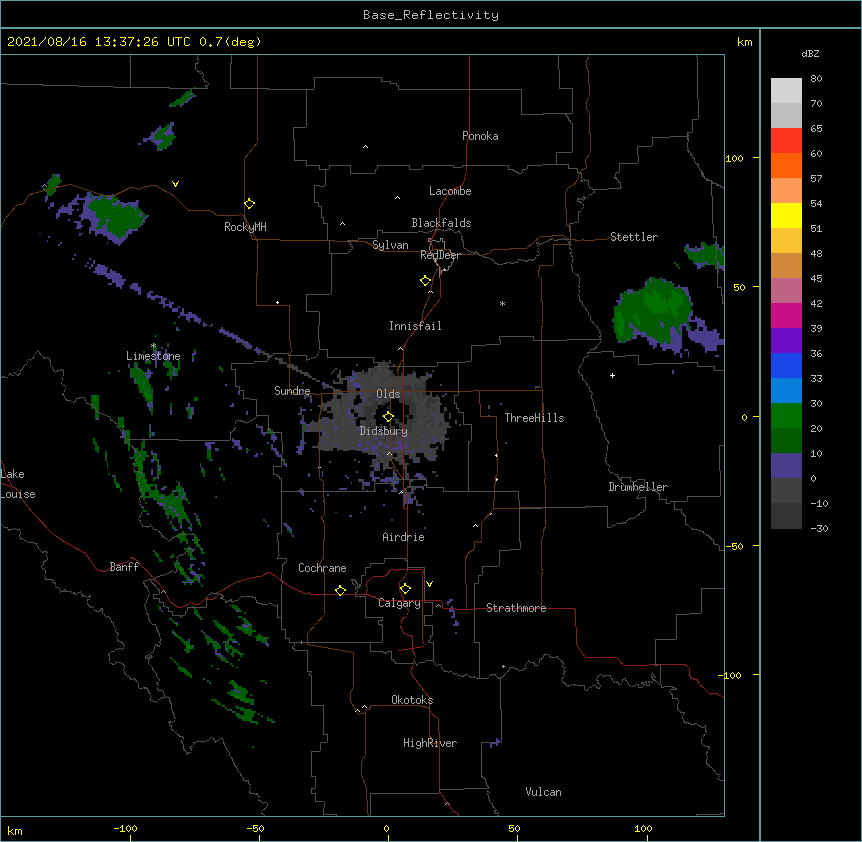
Task: Select the RockyMH label
Action: [245, 227]
